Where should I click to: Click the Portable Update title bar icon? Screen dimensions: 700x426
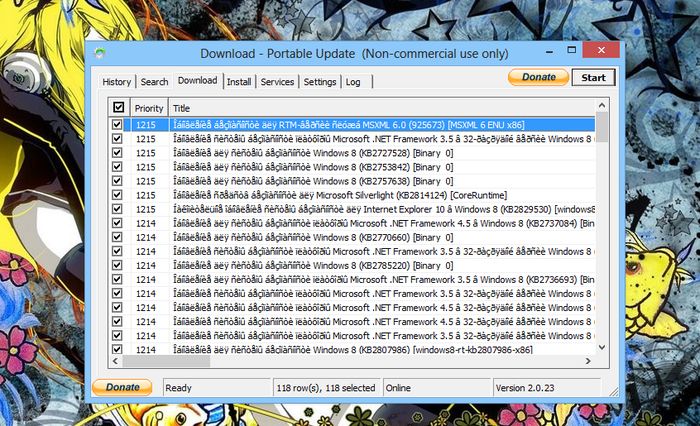[99, 52]
